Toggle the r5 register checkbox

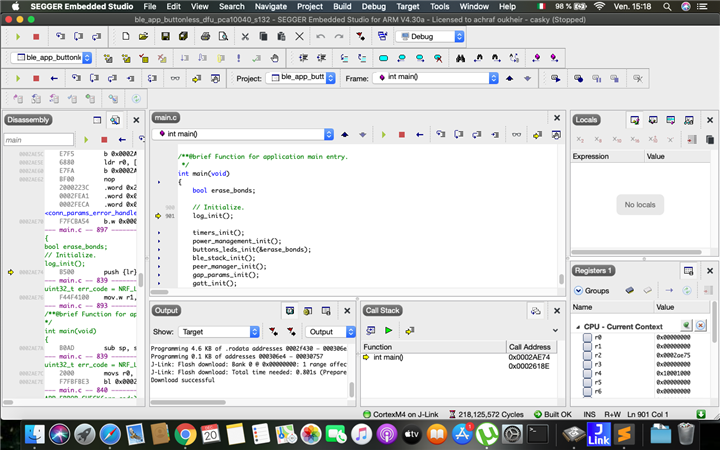(x=587, y=382)
